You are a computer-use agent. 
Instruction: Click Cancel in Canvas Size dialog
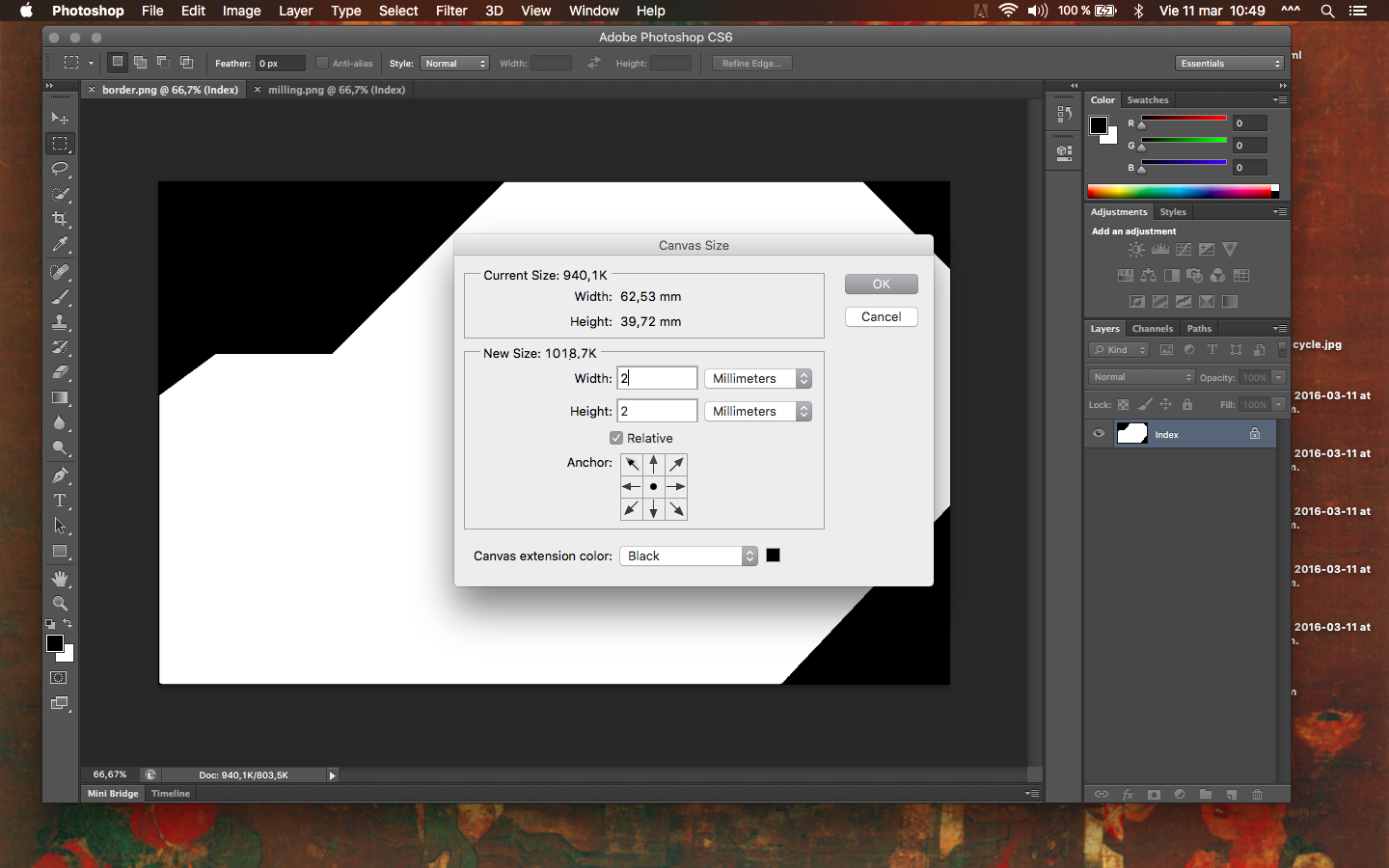(882, 317)
